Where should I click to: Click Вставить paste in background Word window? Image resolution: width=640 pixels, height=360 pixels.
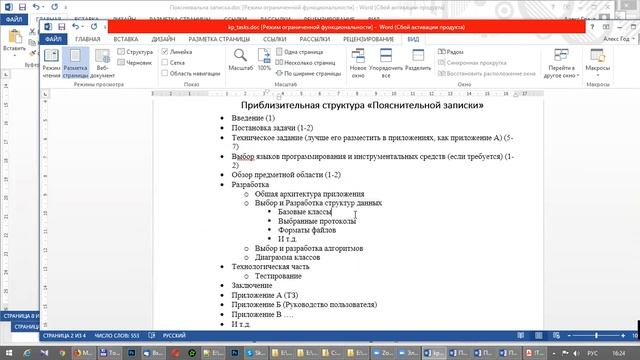(14, 41)
